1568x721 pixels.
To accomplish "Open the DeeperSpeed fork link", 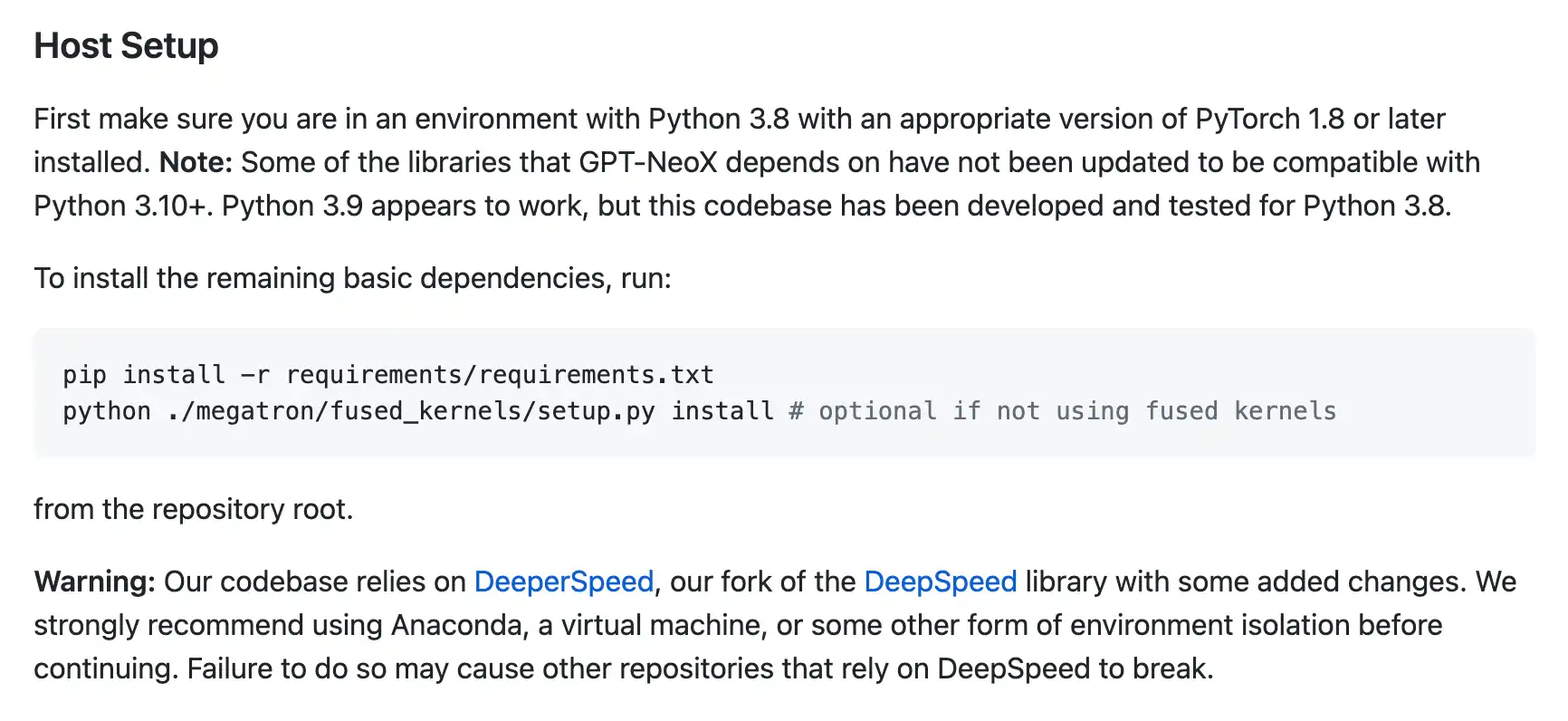I will (564, 582).
